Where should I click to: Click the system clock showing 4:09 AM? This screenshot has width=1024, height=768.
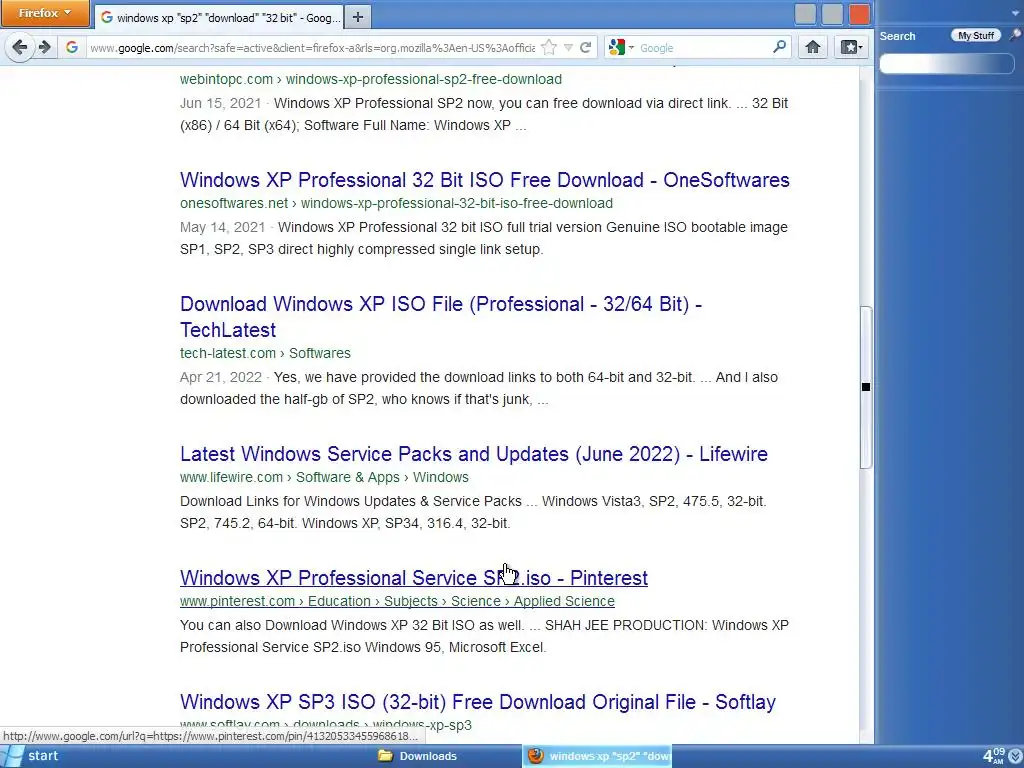(x=993, y=756)
